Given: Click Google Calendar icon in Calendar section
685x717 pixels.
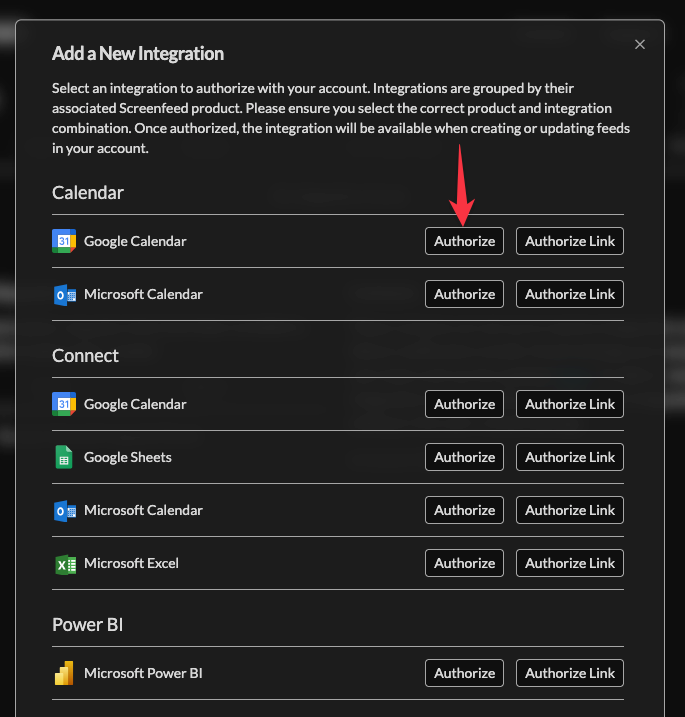Looking at the screenshot, I should 64,241.
